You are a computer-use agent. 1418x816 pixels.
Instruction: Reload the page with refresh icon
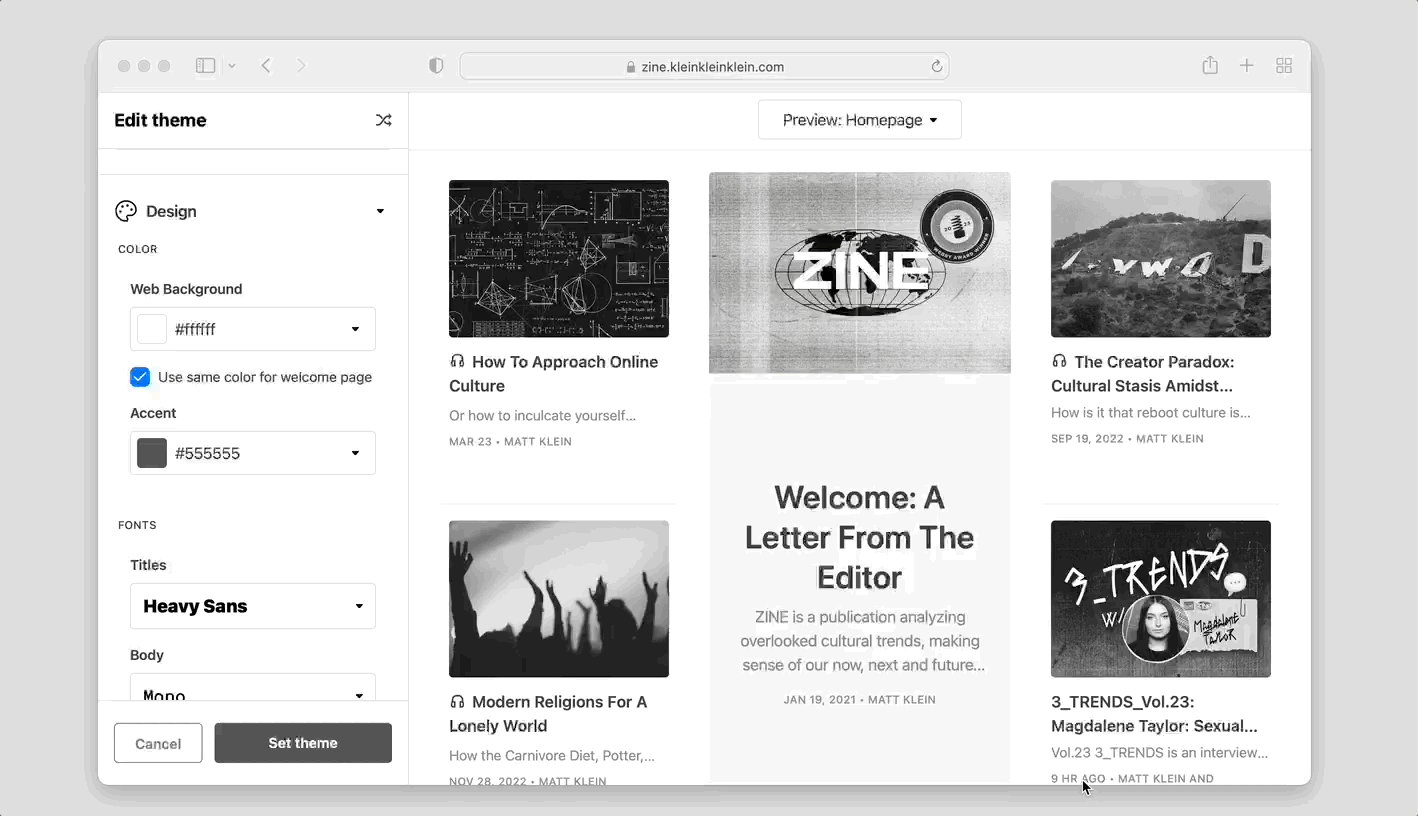(x=937, y=66)
